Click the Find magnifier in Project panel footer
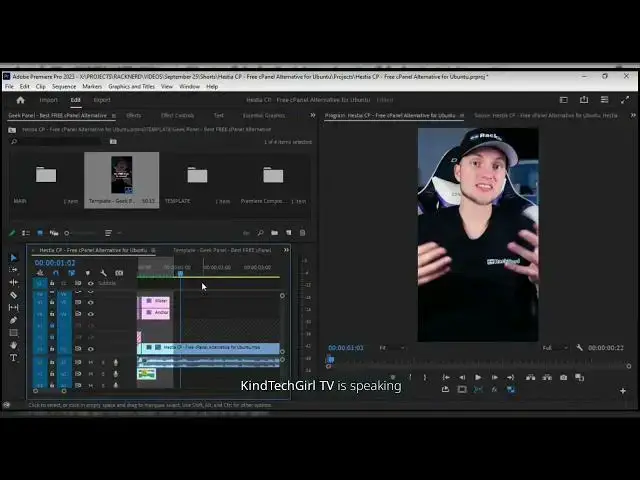Screen dimensions: 640x480 pos(260,233)
